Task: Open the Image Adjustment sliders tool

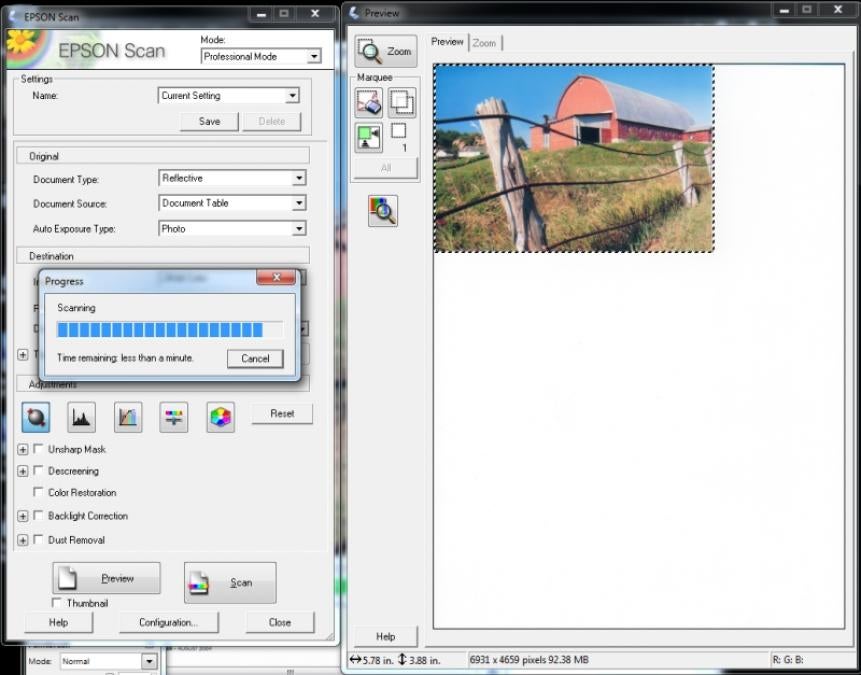Action: (x=174, y=417)
